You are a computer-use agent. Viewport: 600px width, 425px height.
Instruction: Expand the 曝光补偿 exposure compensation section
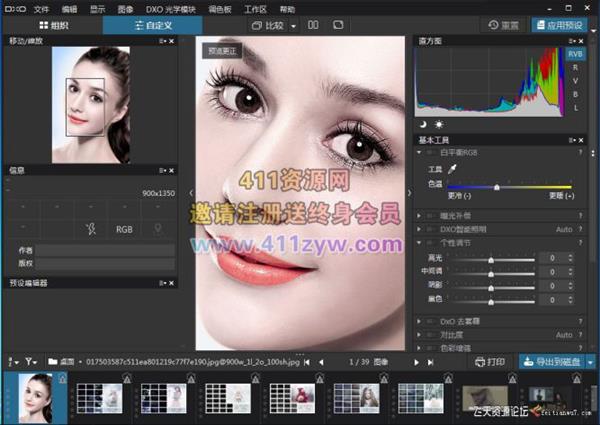coord(420,215)
